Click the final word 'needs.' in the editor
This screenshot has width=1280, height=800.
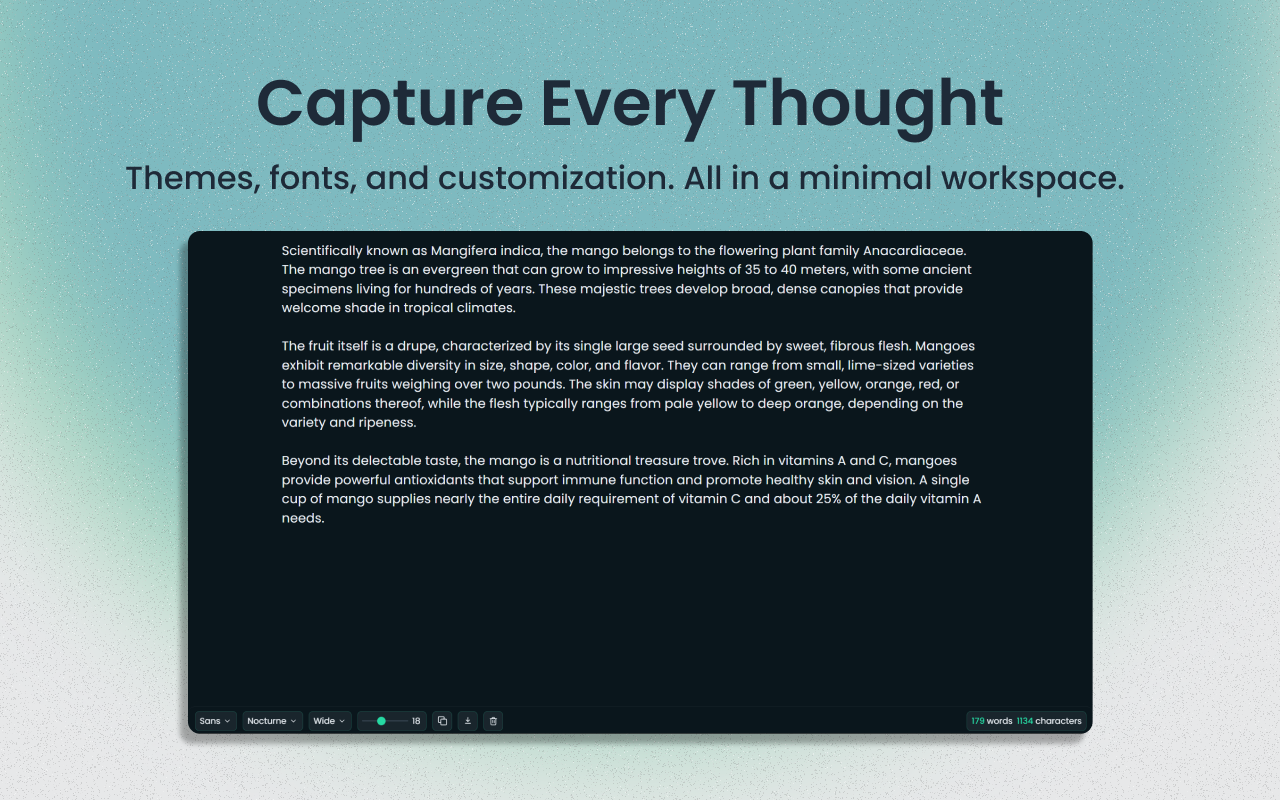(303, 518)
